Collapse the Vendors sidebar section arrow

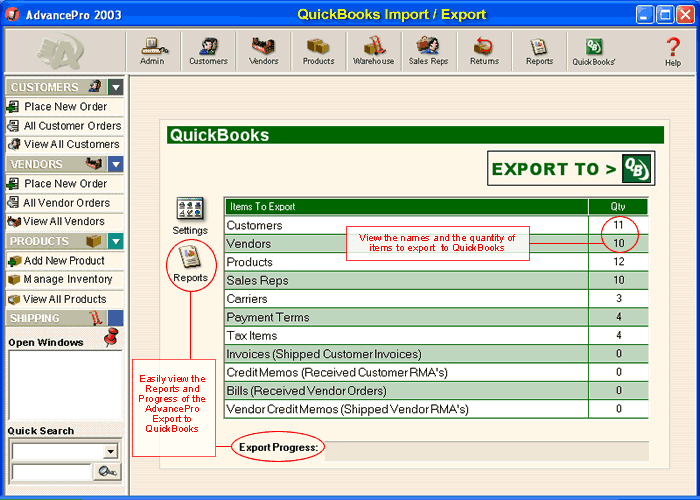[116, 164]
